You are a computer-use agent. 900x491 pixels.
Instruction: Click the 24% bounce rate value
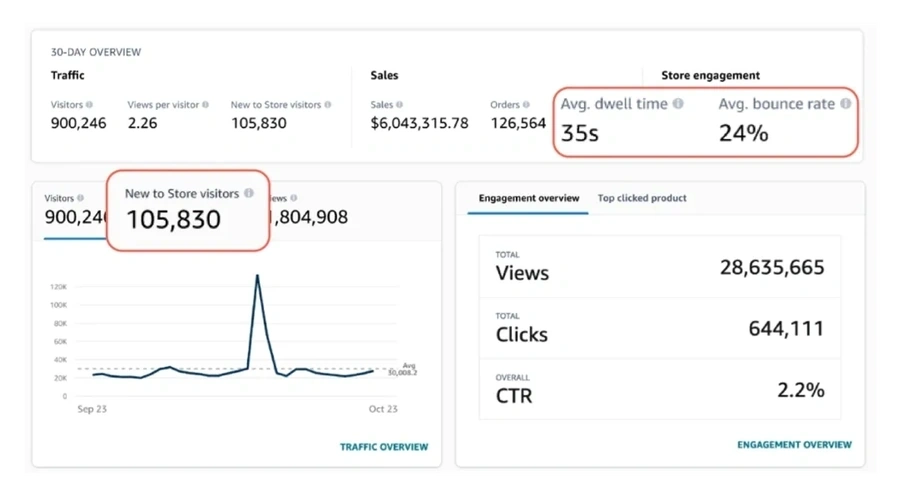click(x=743, y=133)
